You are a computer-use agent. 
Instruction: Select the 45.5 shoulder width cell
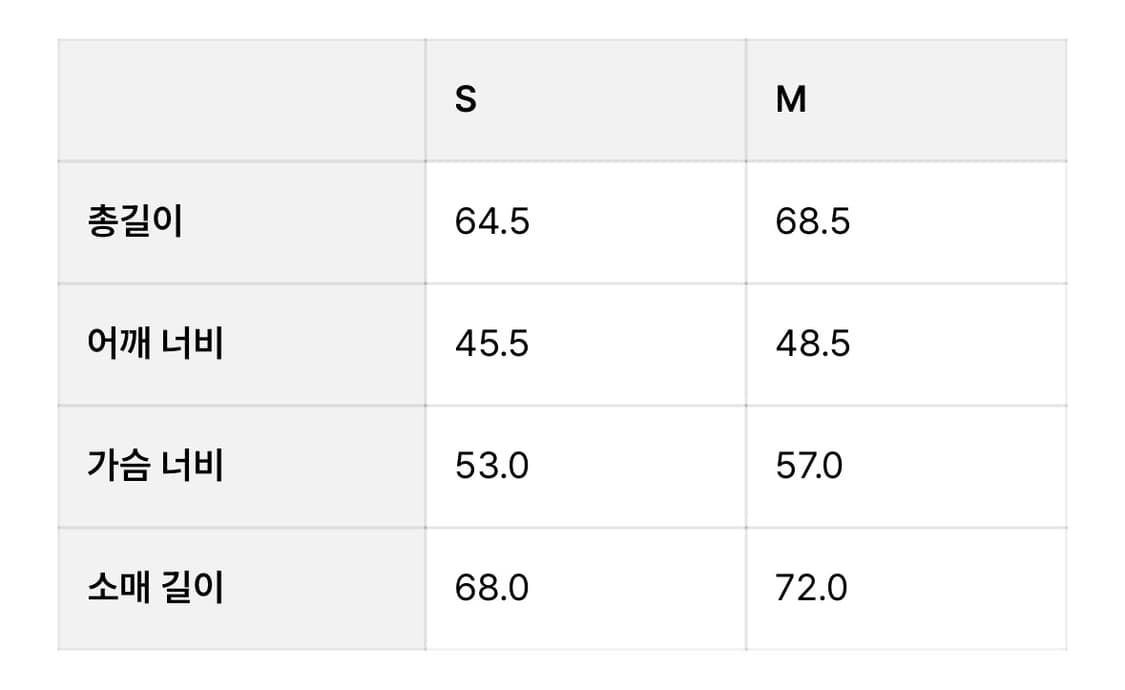[x=492, y=344]
